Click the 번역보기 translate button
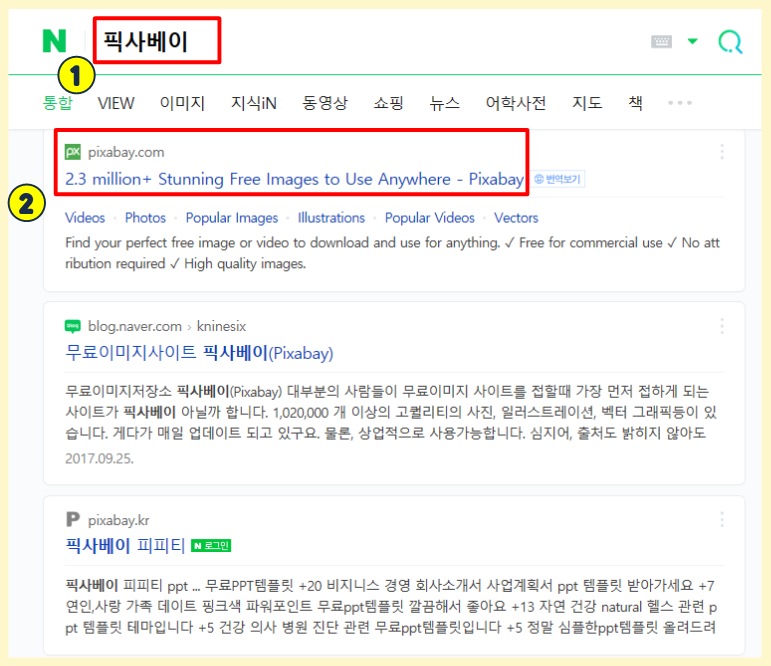771x666 pixels. point(558,179)
